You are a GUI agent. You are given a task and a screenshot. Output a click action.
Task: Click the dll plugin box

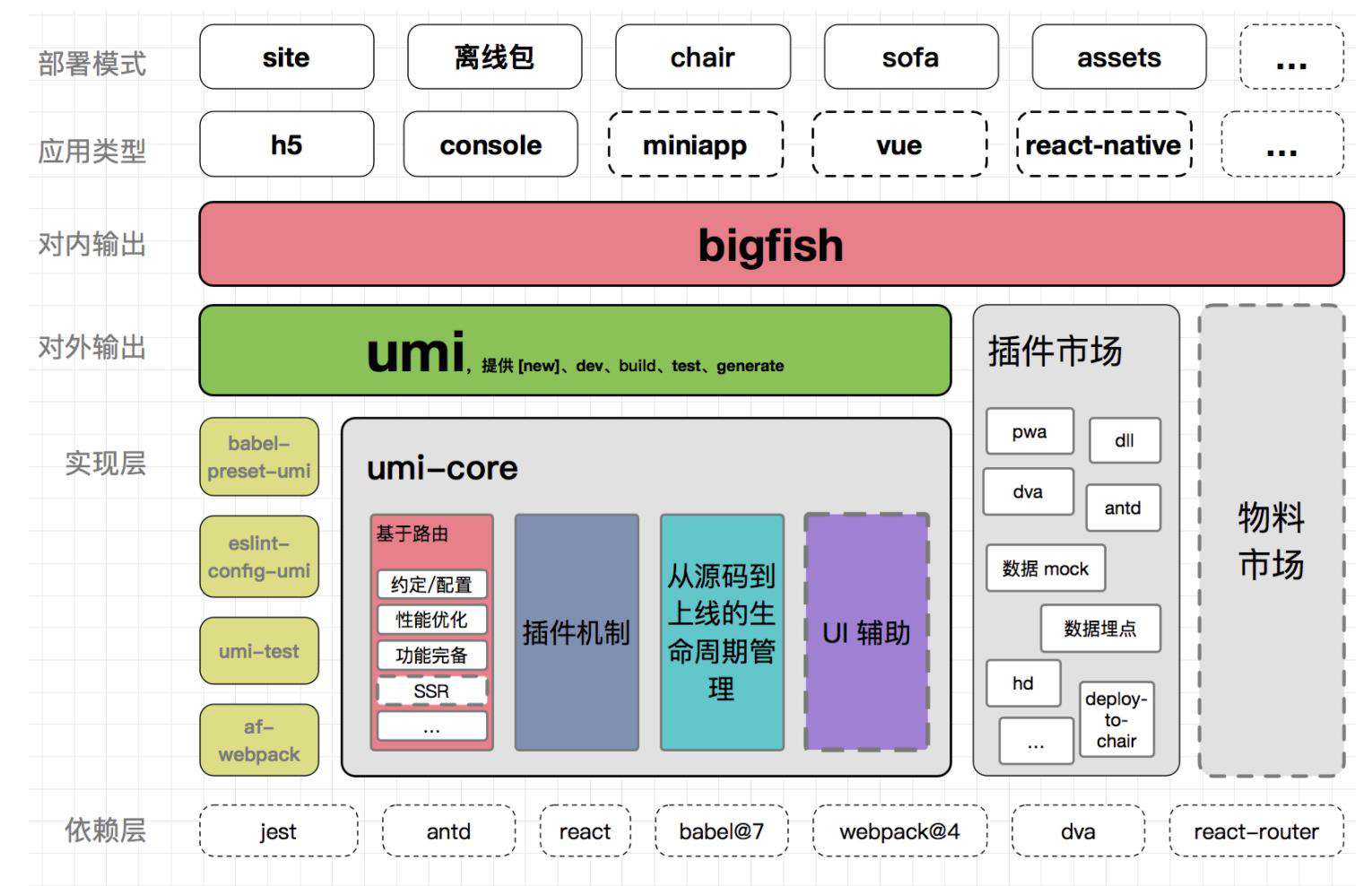point(1125,440)
